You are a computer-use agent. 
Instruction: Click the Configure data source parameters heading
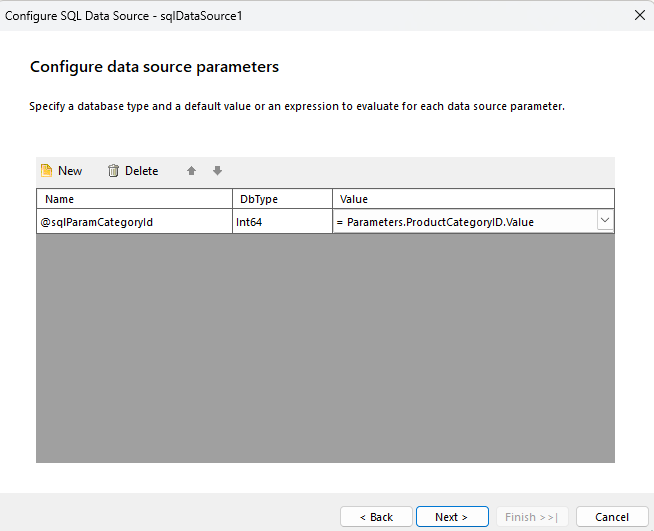tap(154, 67)
